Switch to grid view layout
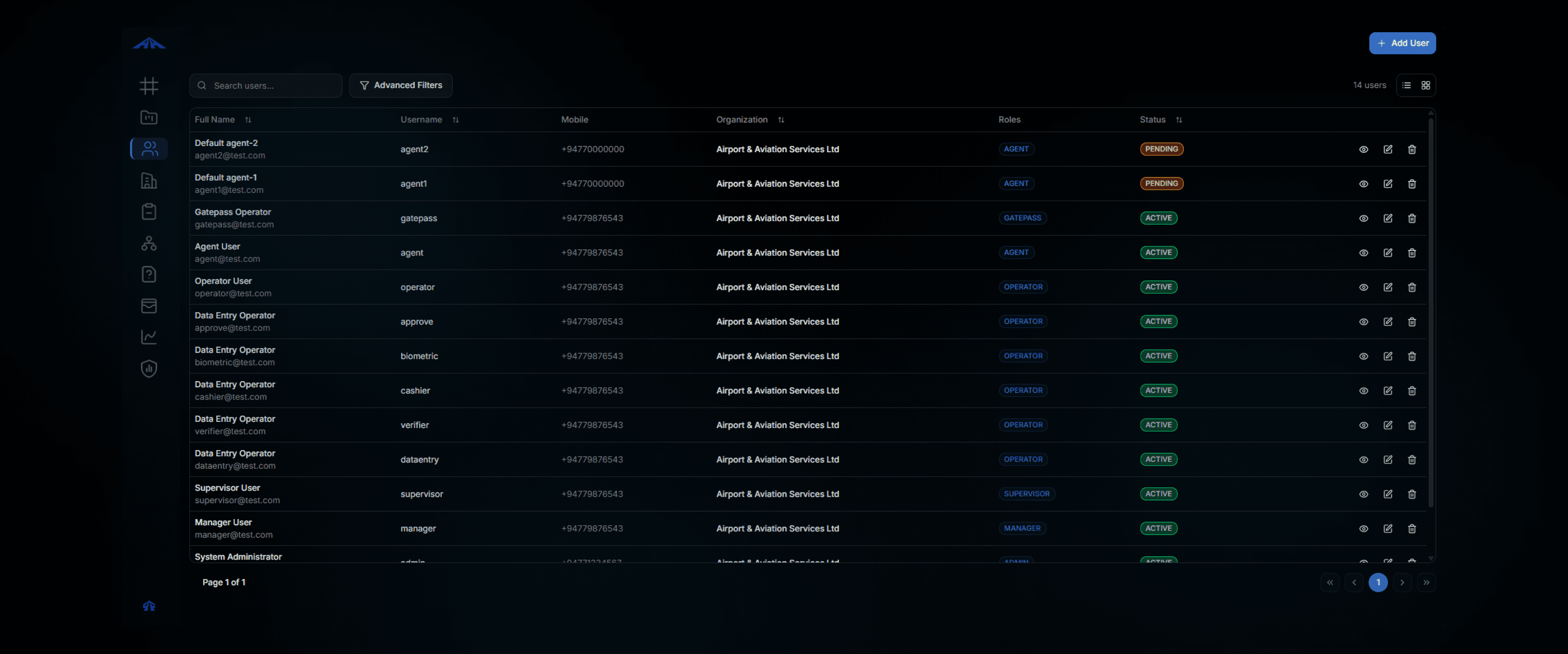The height and width of the screenshot is (654, 1568). pyautogui.click(x=1426, y=85)
